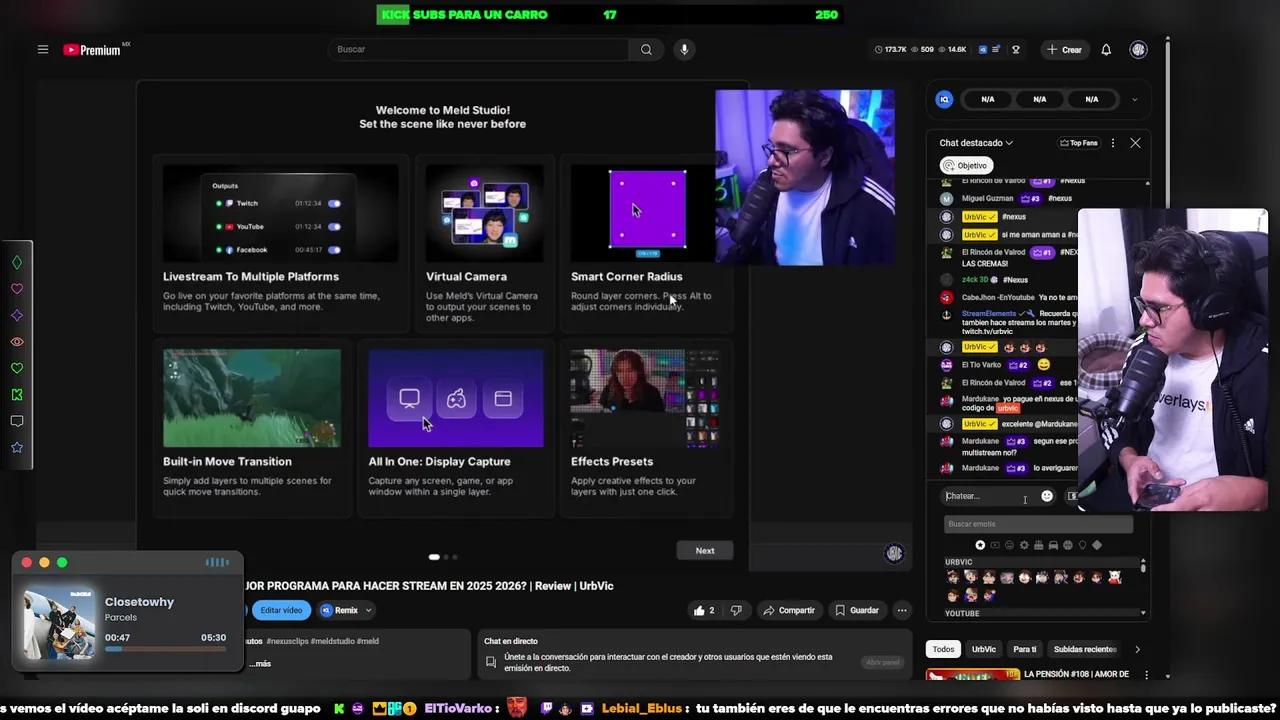Click the Compartir share button
Screen dimensions: 1280x720
tap(789, 610)
